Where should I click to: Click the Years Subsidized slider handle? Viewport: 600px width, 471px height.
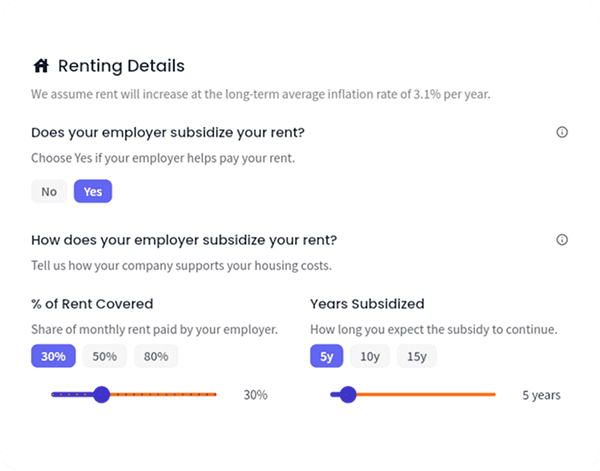348,395
